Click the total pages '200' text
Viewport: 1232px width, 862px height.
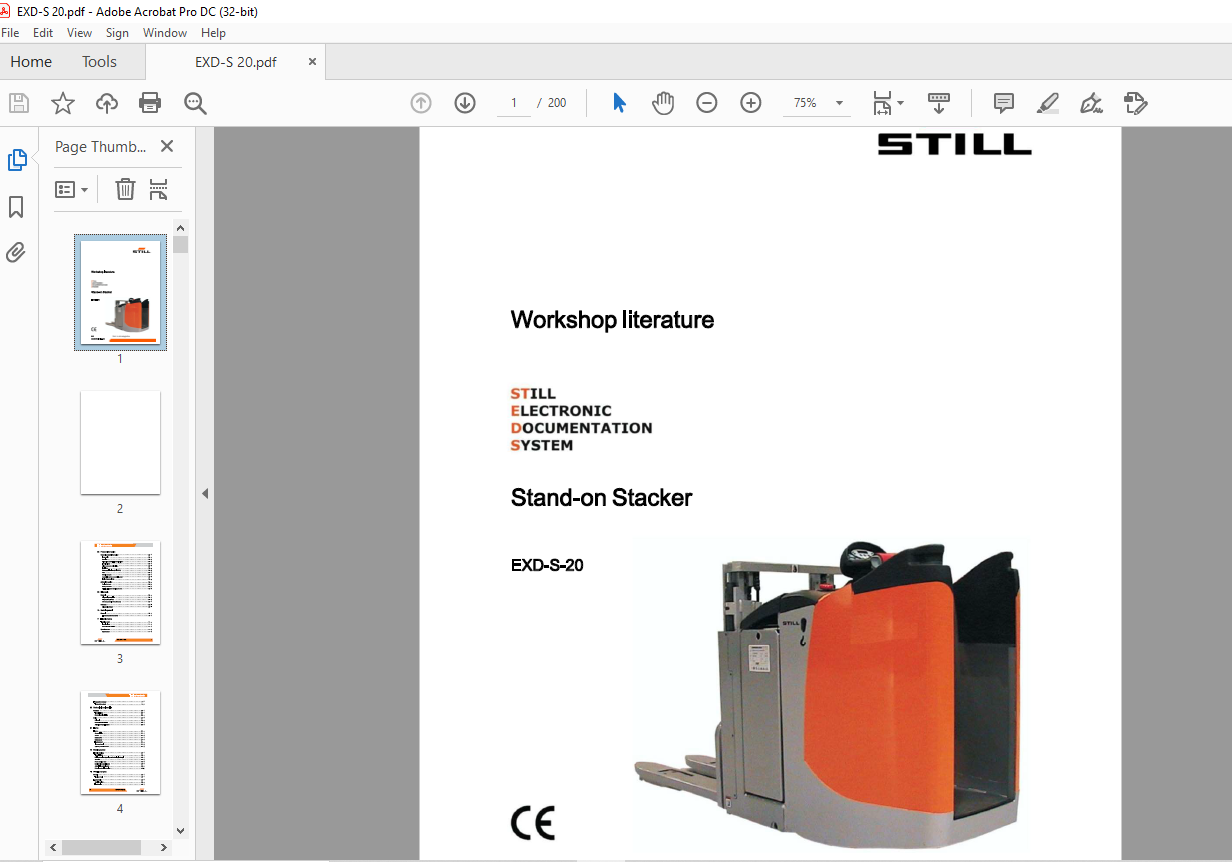pyautogui.click(x=557, y=103)
